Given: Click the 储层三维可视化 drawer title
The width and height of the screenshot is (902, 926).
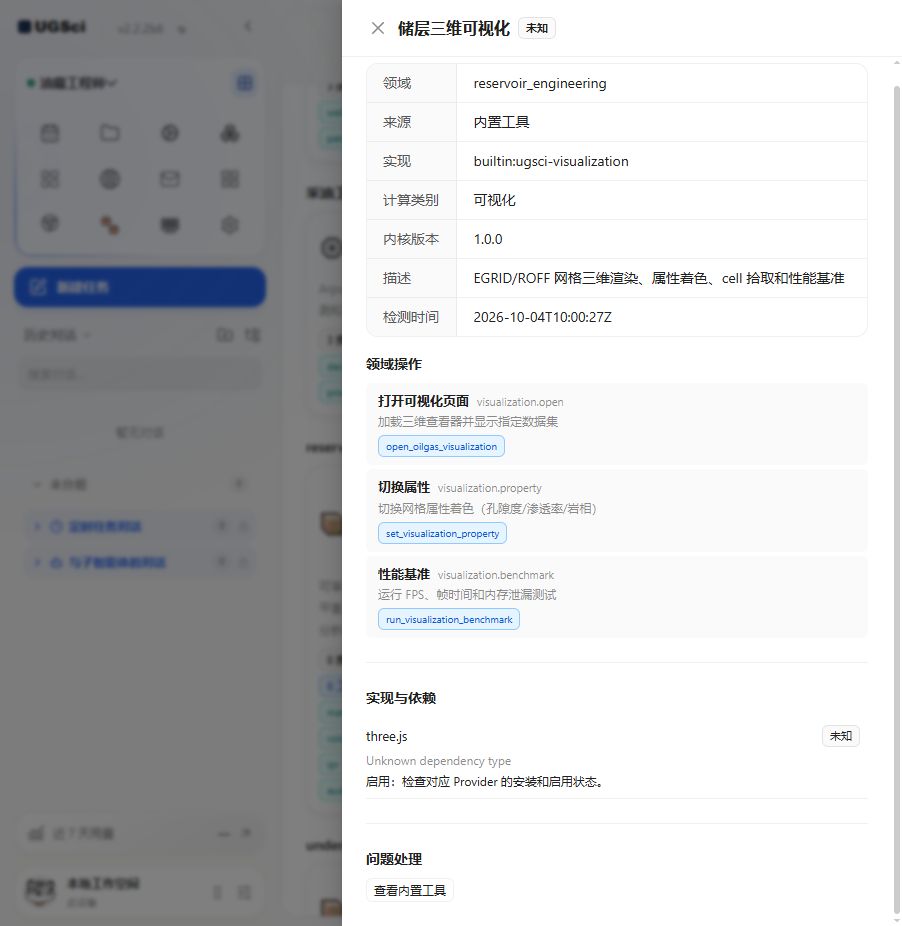Looking at the screenshot, I should (x=454, y=28).
